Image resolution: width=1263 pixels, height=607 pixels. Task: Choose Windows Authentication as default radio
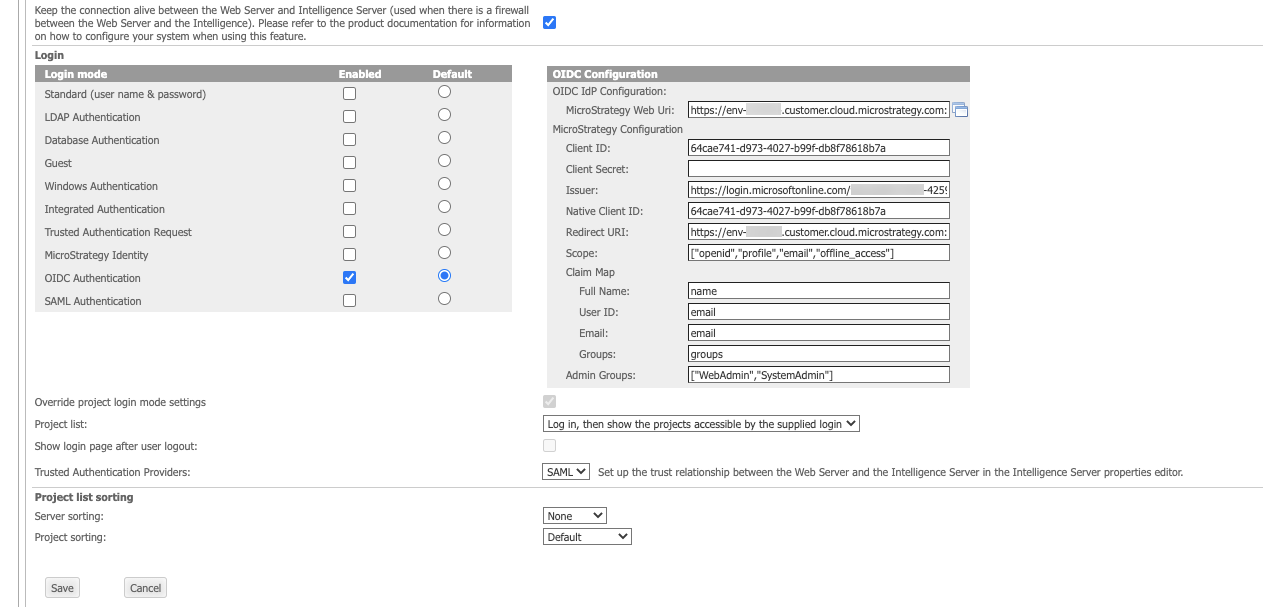click(x=444, y=184)
